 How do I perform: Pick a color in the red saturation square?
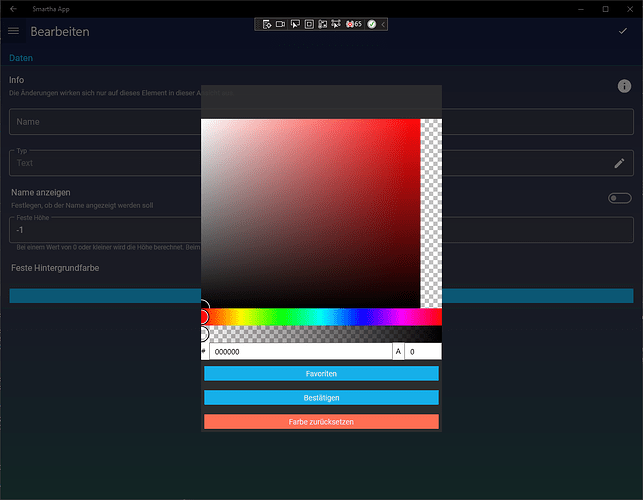(x=310, y=212)
